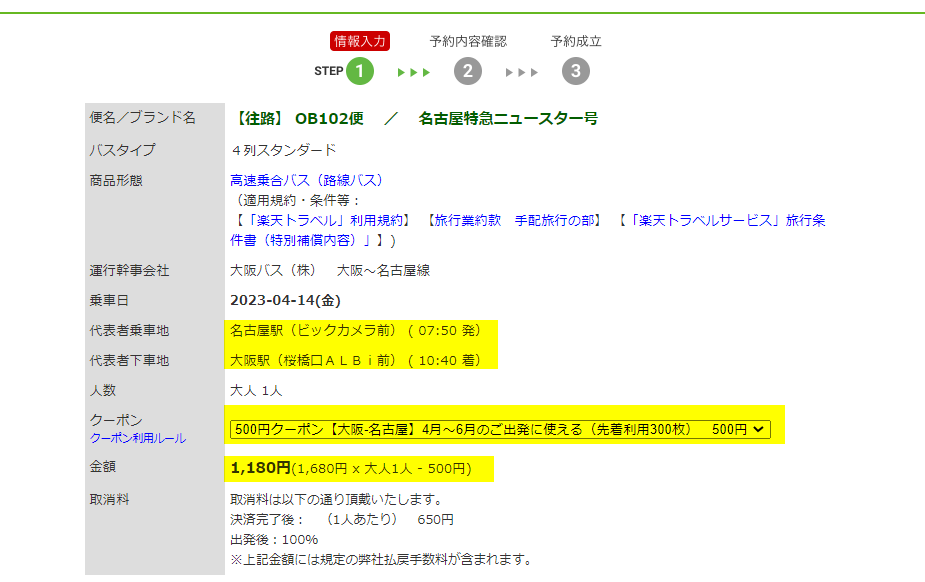
Task: Click the green step 1 circle
Action: pyautogui.click(x=360, y=71)
